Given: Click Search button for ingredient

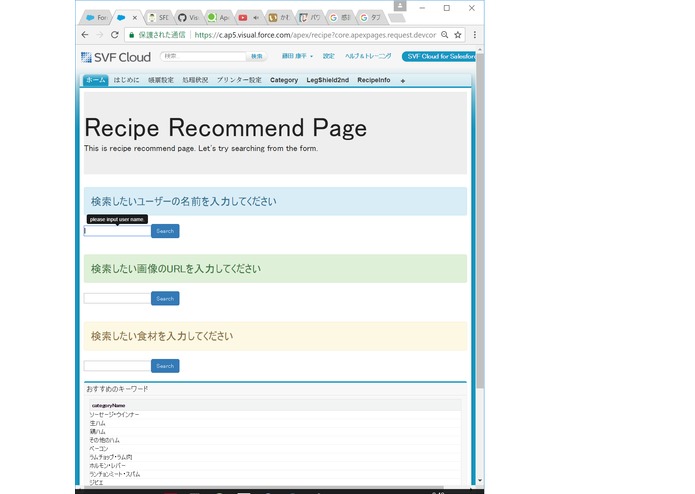Looking at the screenshot, I should tap(165, 366).
